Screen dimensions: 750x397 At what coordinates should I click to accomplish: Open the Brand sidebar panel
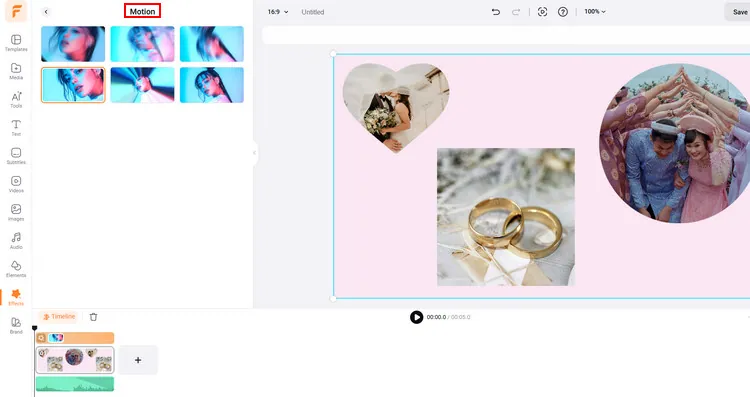[16, 325]
